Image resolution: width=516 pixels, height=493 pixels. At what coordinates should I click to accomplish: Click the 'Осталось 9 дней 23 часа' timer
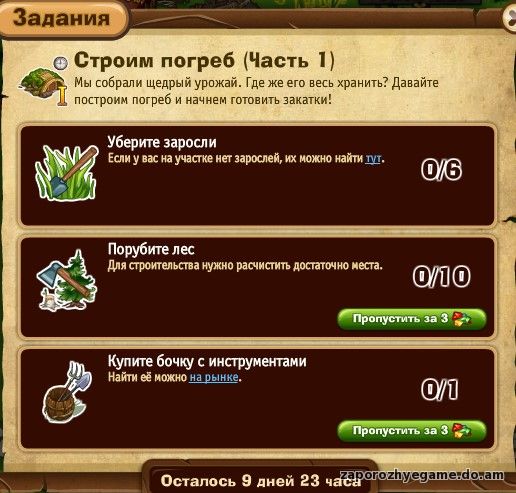point(261,480)
